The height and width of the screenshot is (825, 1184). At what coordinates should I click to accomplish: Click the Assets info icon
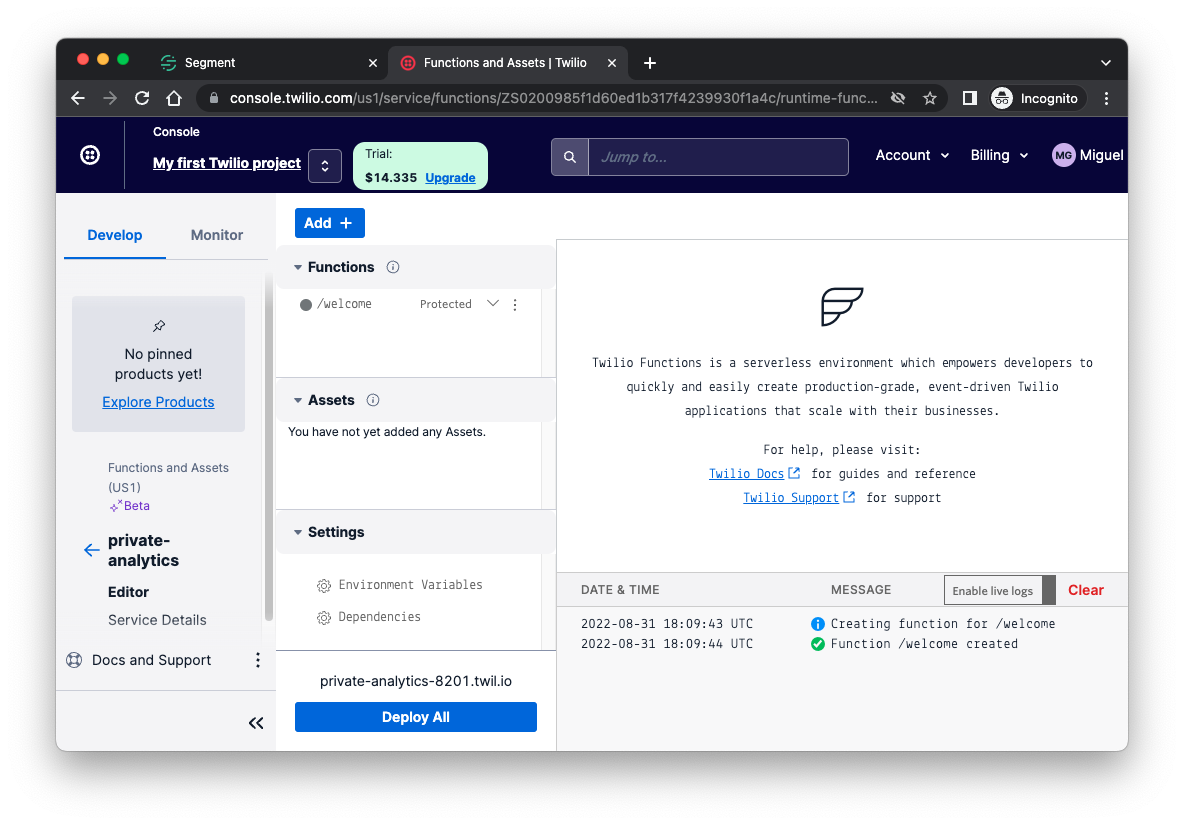point(373,400)
